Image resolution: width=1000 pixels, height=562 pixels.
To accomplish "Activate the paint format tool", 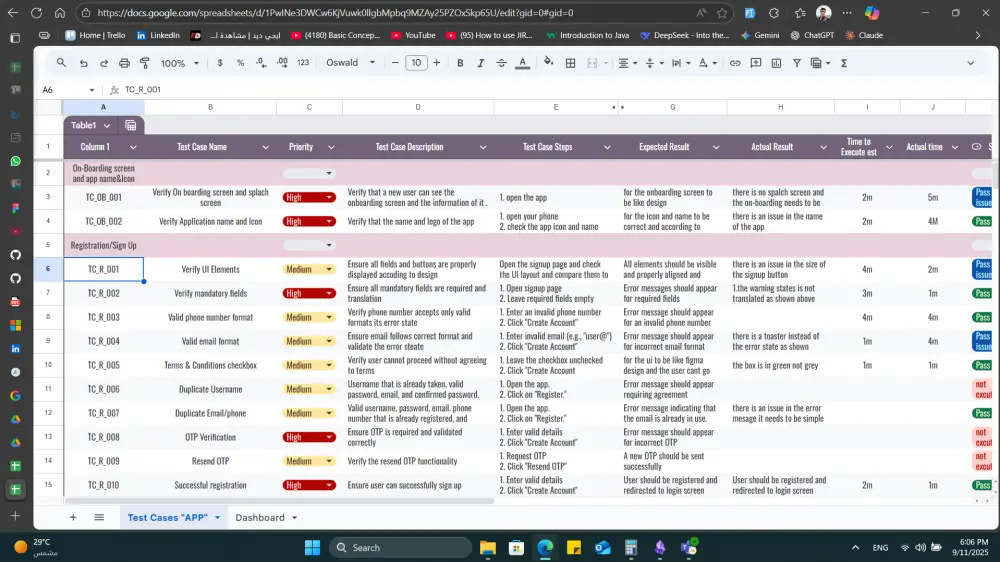I will 145,63.
